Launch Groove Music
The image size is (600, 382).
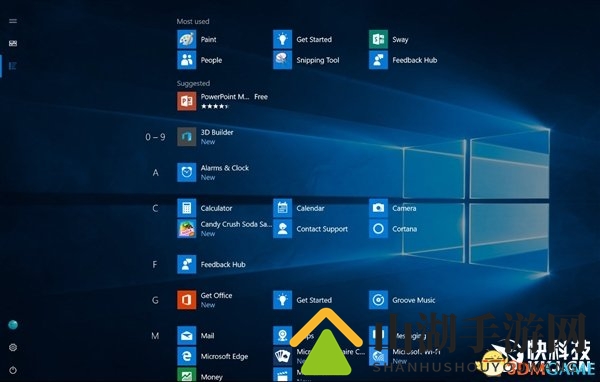coord(403,300)
